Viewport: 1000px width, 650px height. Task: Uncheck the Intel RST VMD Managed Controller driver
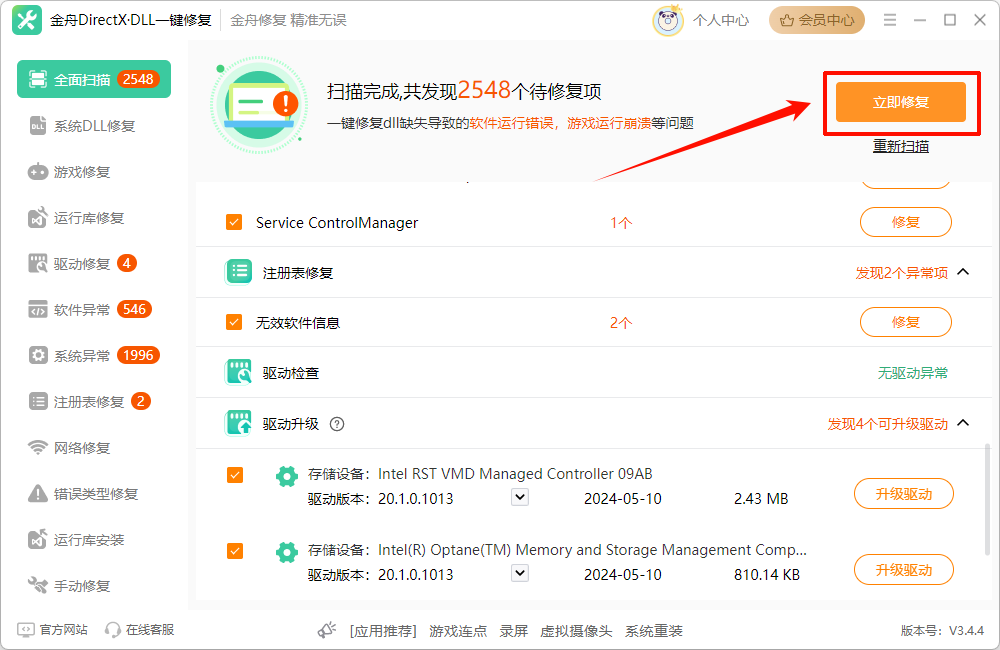(235, 475)
